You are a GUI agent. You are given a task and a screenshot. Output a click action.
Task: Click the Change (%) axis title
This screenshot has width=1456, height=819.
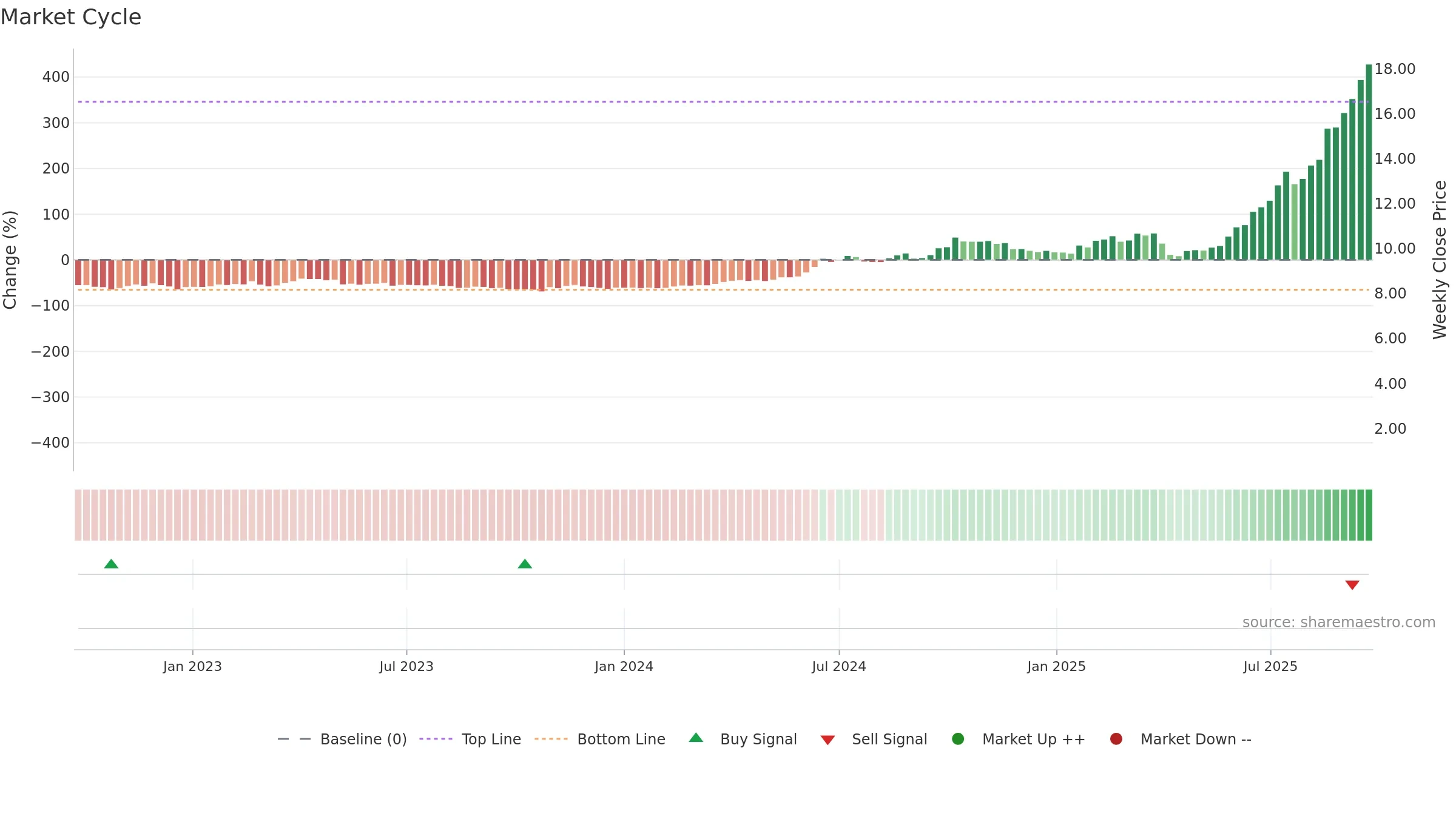10,260
